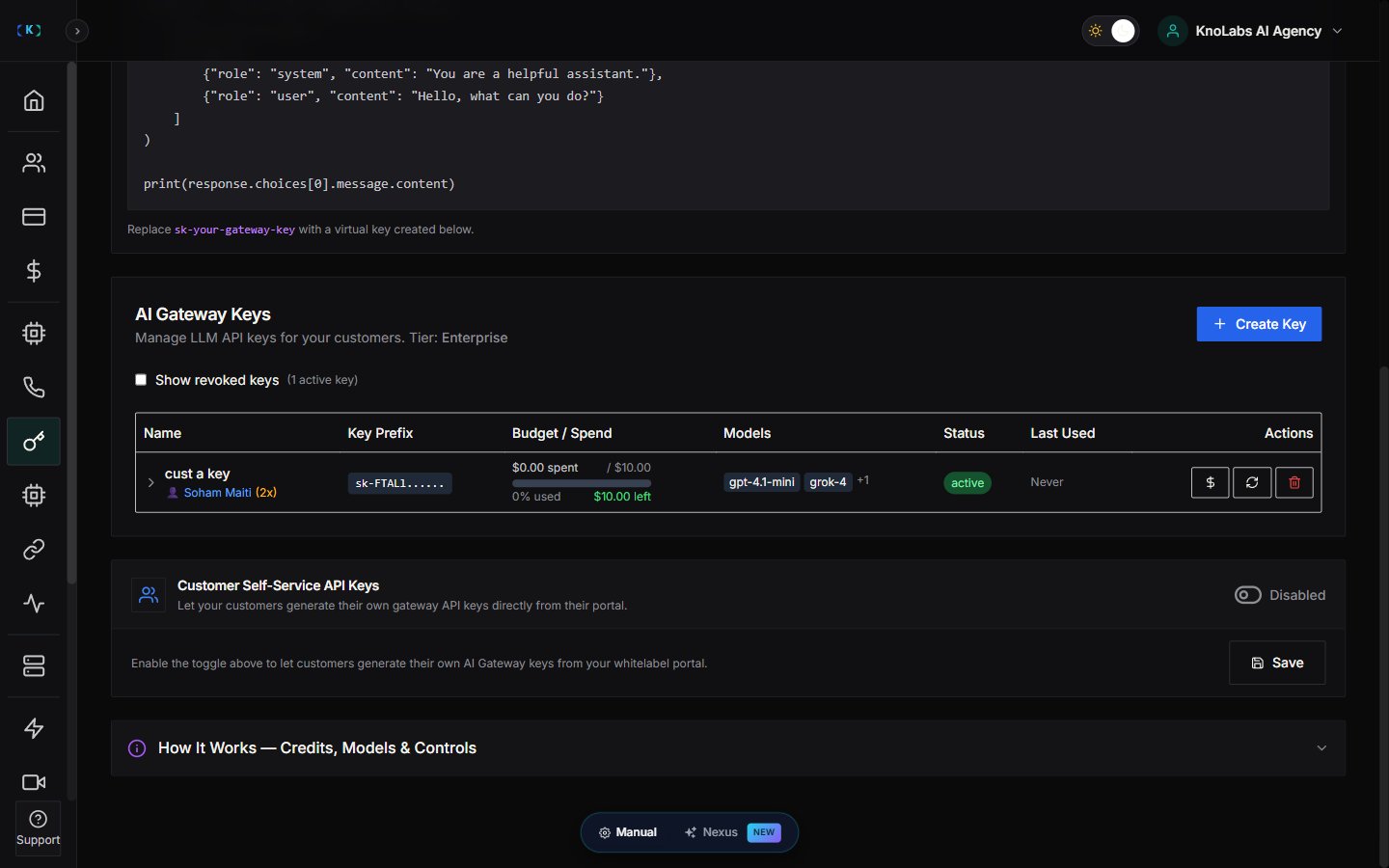The width and height of the screenshot is (1389, 868).
Task: Open the credit card sidebar icon
Action: [34, 217]
